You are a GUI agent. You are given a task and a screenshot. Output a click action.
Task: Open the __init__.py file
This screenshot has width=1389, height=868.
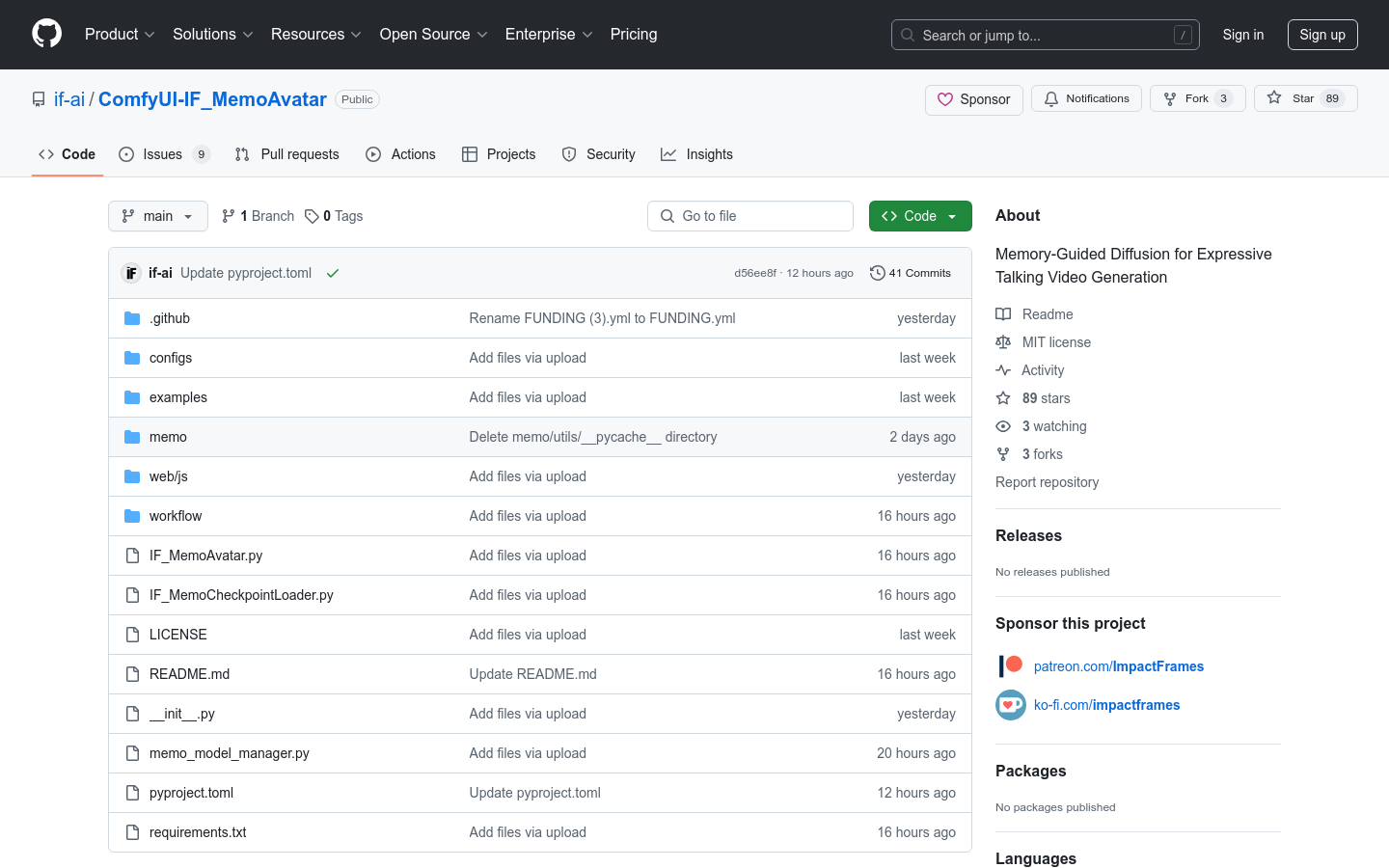pos(182,714)
